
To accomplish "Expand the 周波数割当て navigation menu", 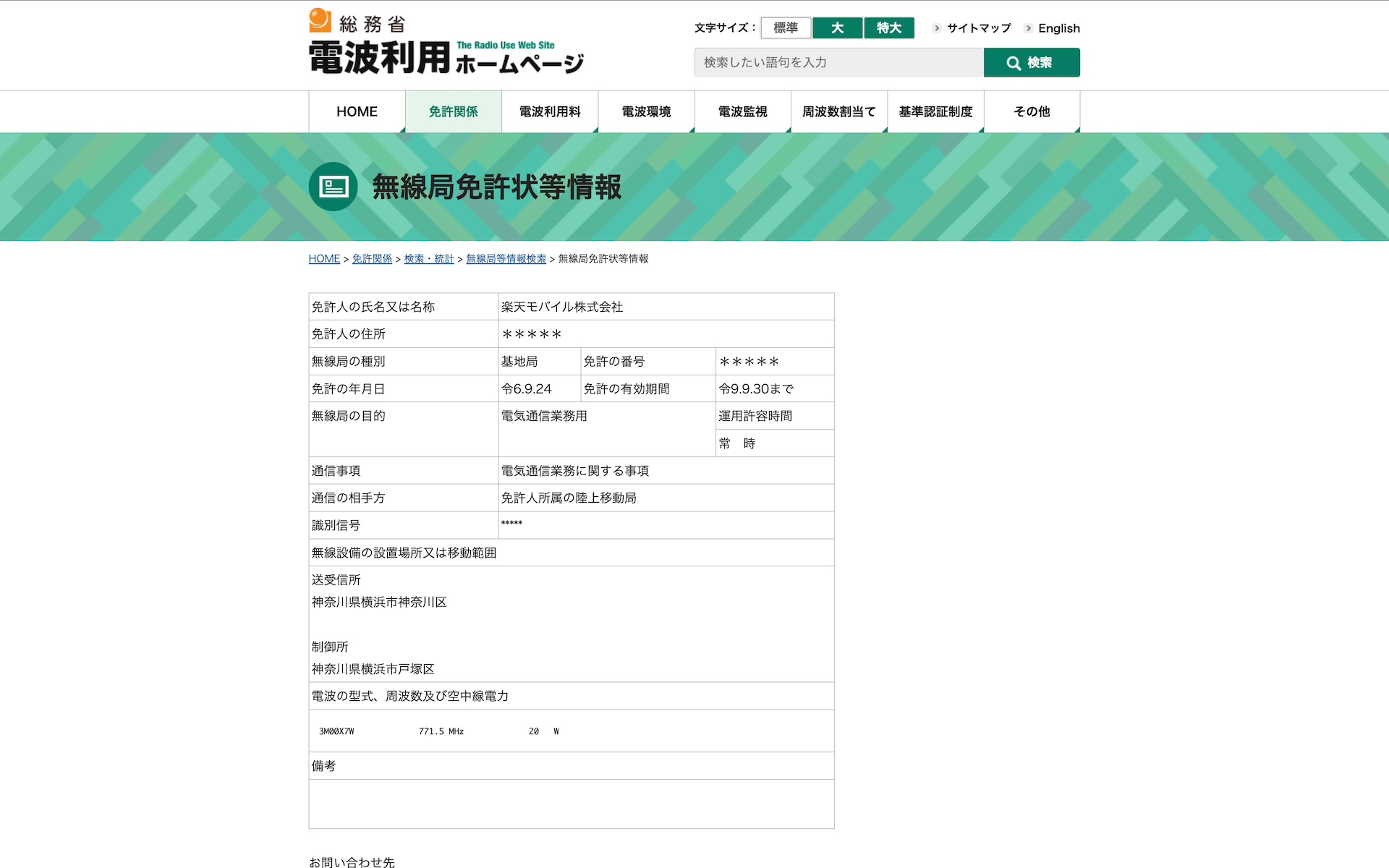I will 839,111.
